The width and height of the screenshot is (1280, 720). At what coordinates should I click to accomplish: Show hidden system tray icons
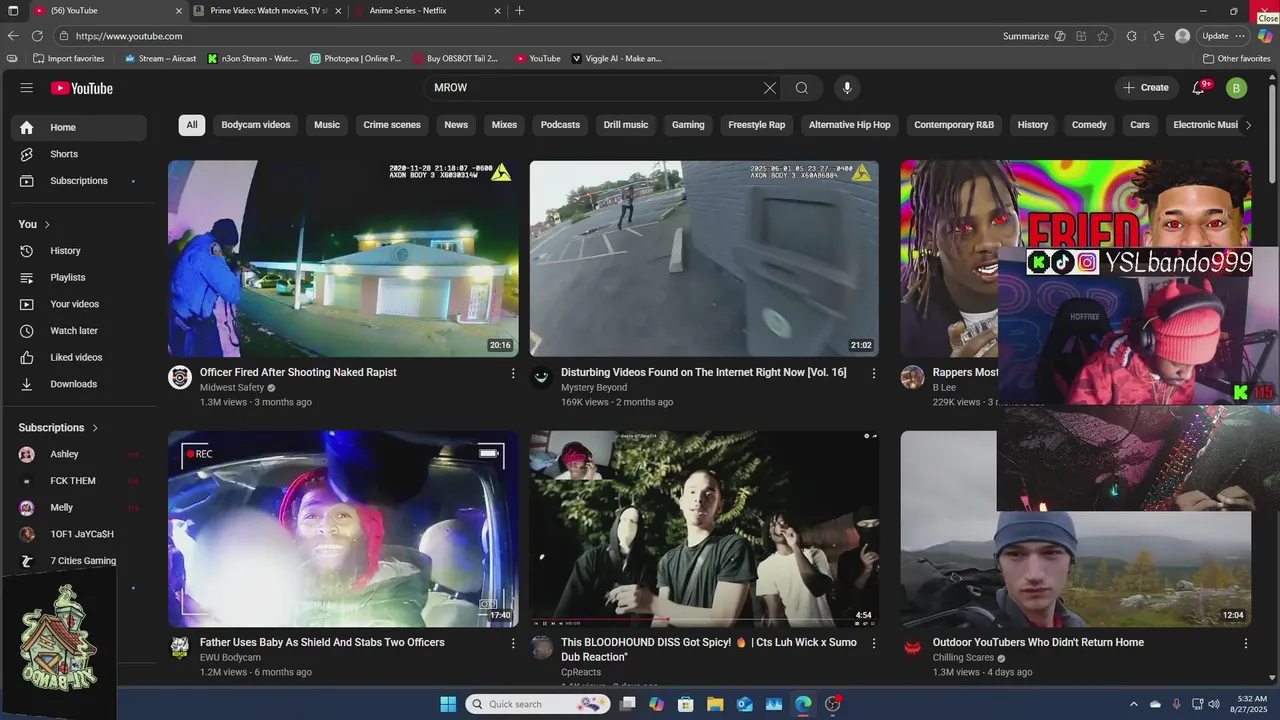[x=1133, y=704]
